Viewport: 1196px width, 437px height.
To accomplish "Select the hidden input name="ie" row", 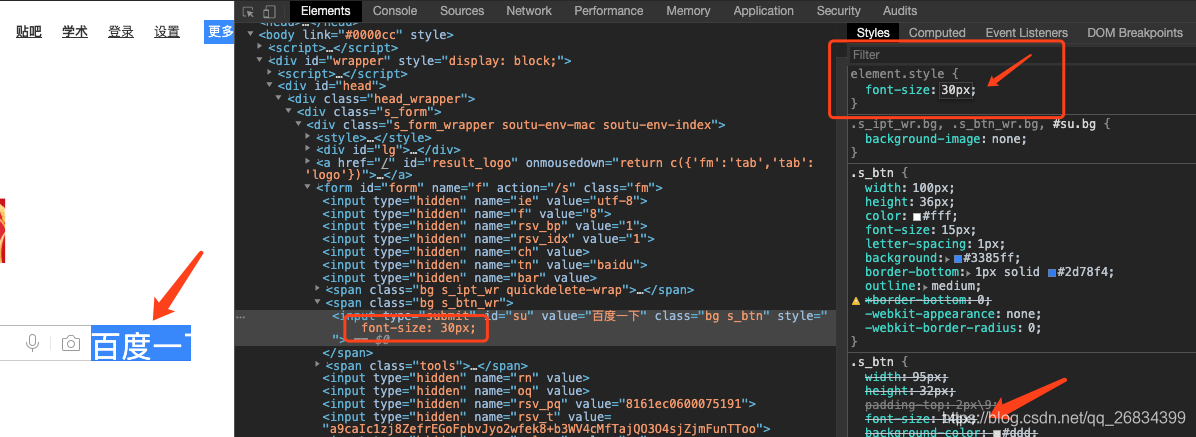I will [x=484, y=201].
